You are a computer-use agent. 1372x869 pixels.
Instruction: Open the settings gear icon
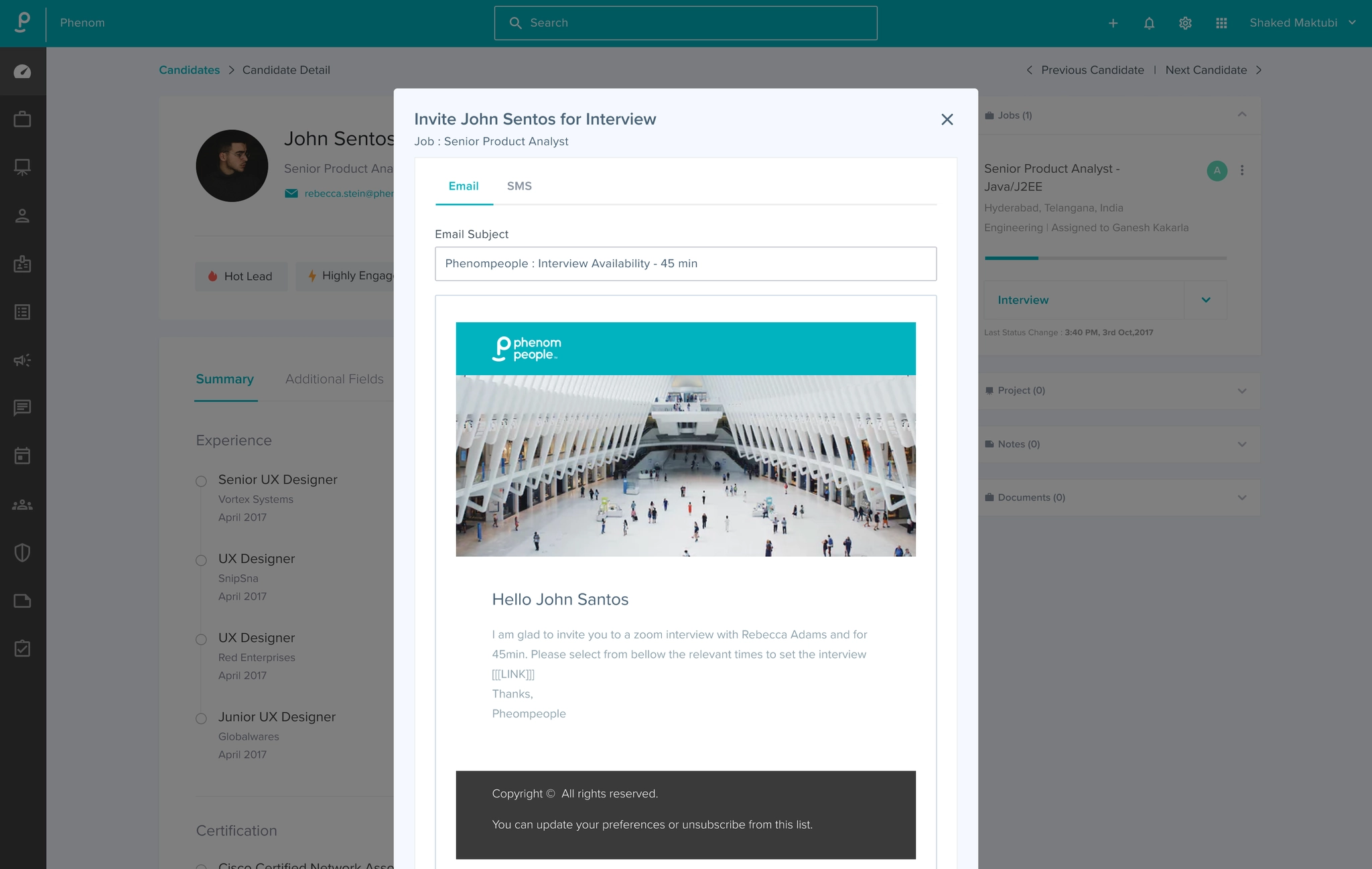[x=1185, y=23]
